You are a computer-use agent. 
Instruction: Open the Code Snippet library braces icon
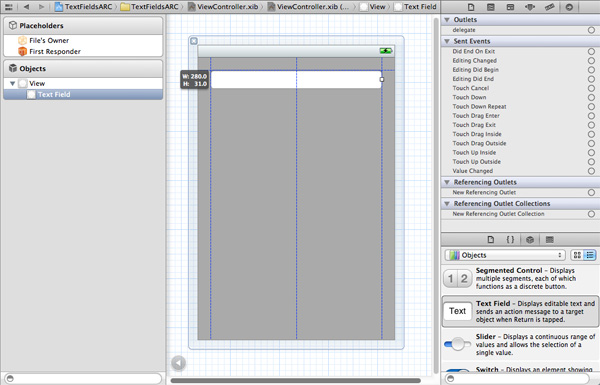pyautogui.click(x=510, y=240)
